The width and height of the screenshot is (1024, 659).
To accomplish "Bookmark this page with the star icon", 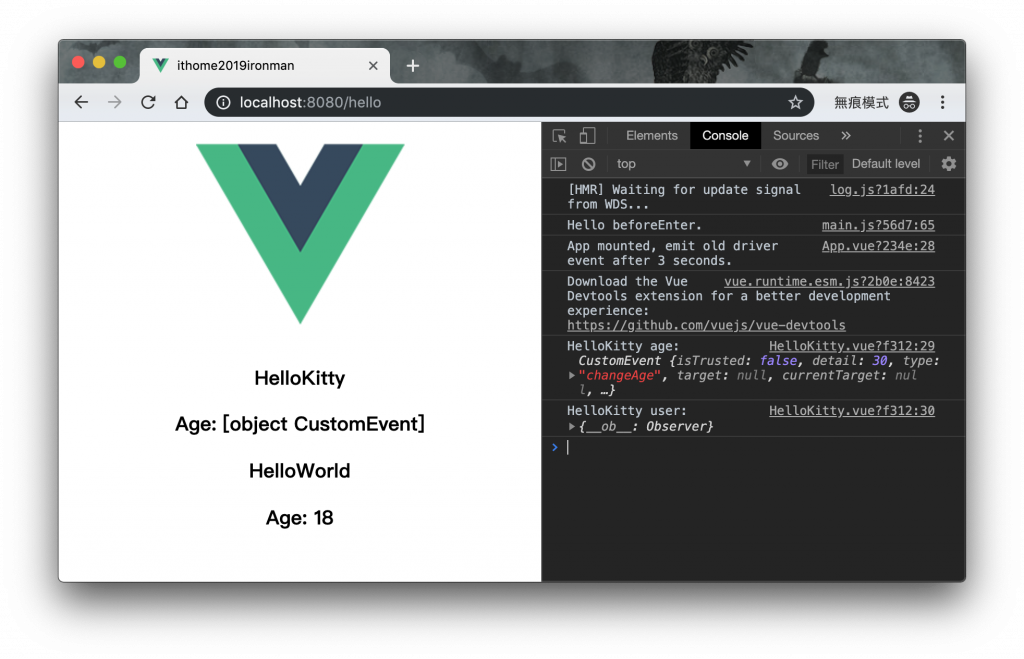I will [795, 103].
